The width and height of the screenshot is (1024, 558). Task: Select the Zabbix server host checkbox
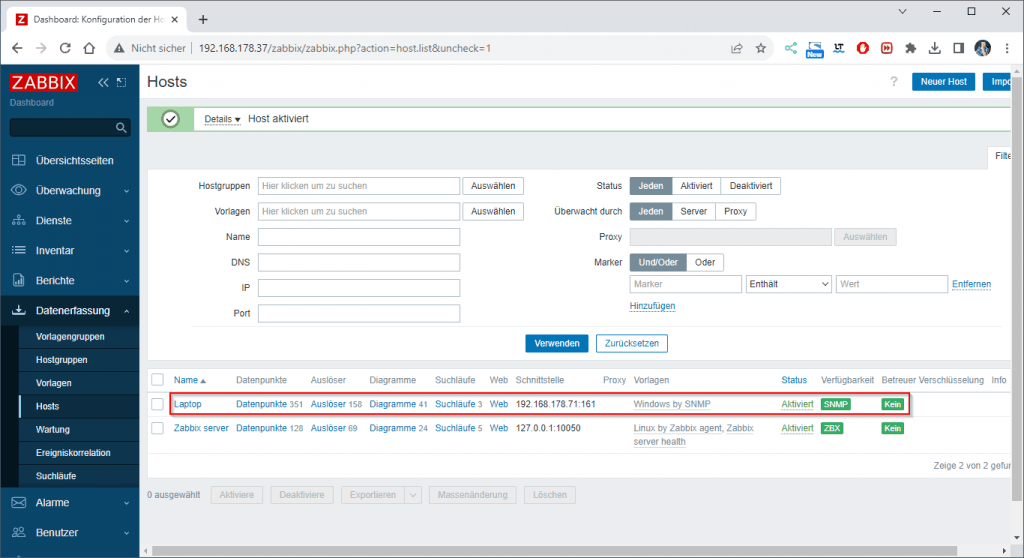(x=157, y=429)
